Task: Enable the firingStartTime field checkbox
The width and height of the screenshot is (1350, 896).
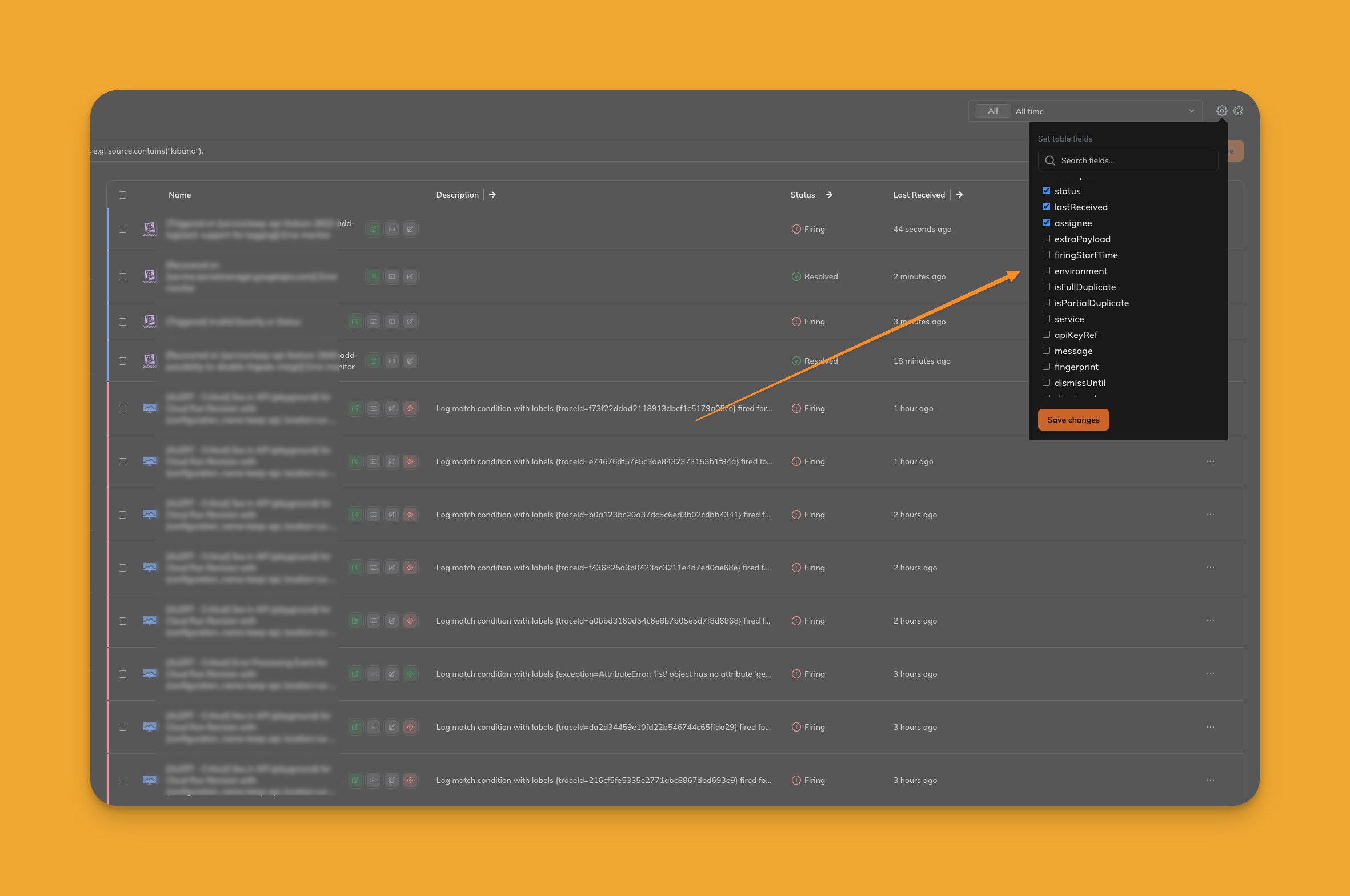Action: click(1046, 255)
